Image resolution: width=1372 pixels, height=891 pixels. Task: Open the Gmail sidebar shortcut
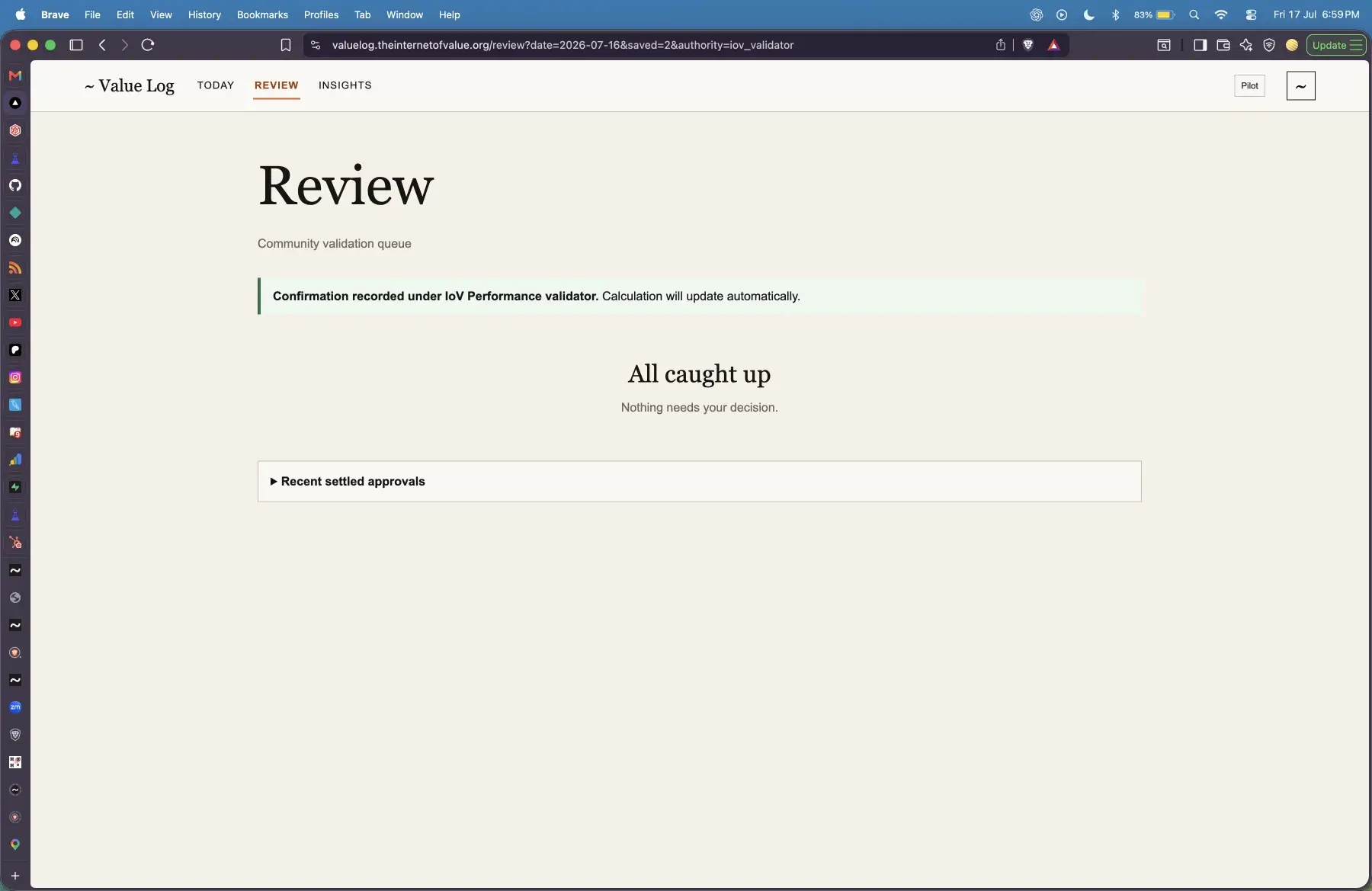14,75
